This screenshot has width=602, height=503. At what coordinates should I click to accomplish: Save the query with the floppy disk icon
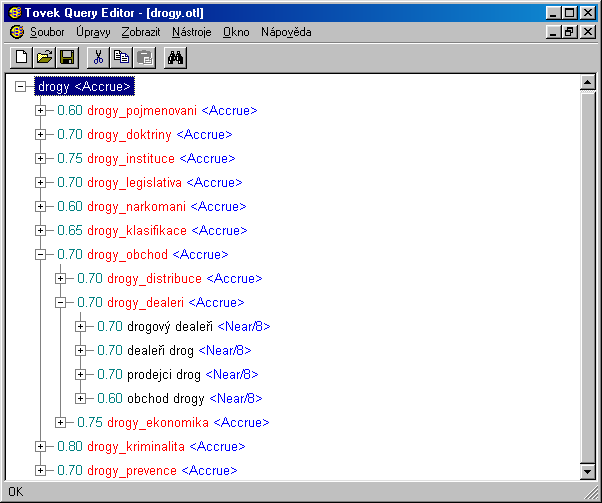pos(67,58)
